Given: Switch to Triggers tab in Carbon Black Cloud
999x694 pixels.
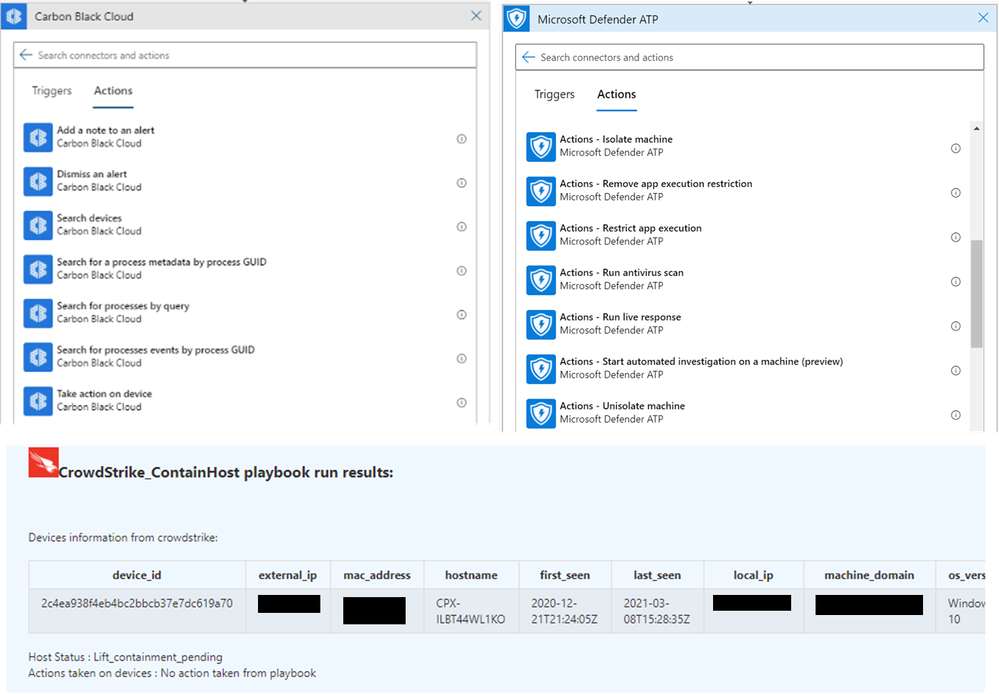Looking at the screenshot, I should [52, 90].
